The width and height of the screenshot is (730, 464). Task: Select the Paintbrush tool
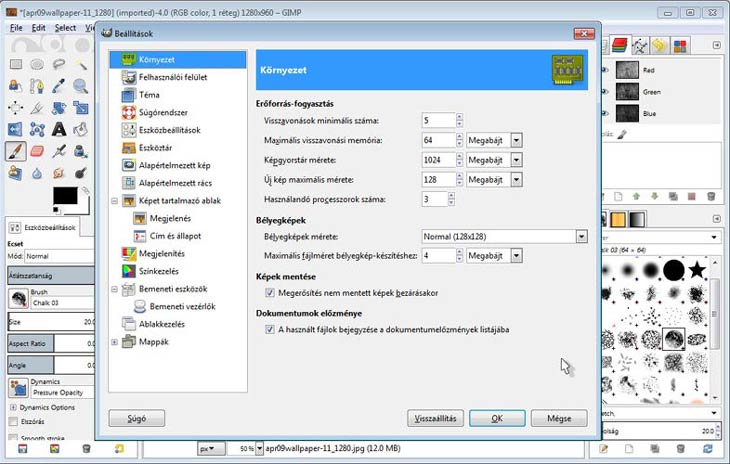[x=16, y=151]
